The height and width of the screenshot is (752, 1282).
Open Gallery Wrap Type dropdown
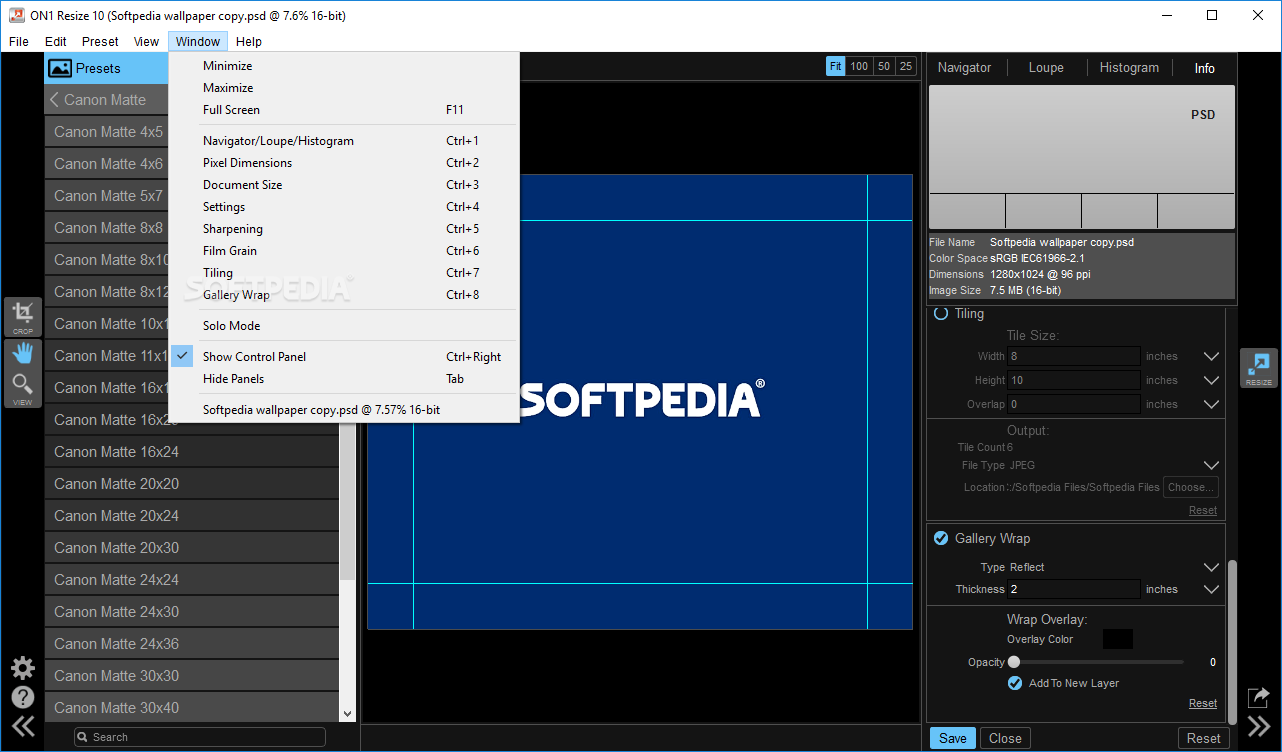point(1211,567)
